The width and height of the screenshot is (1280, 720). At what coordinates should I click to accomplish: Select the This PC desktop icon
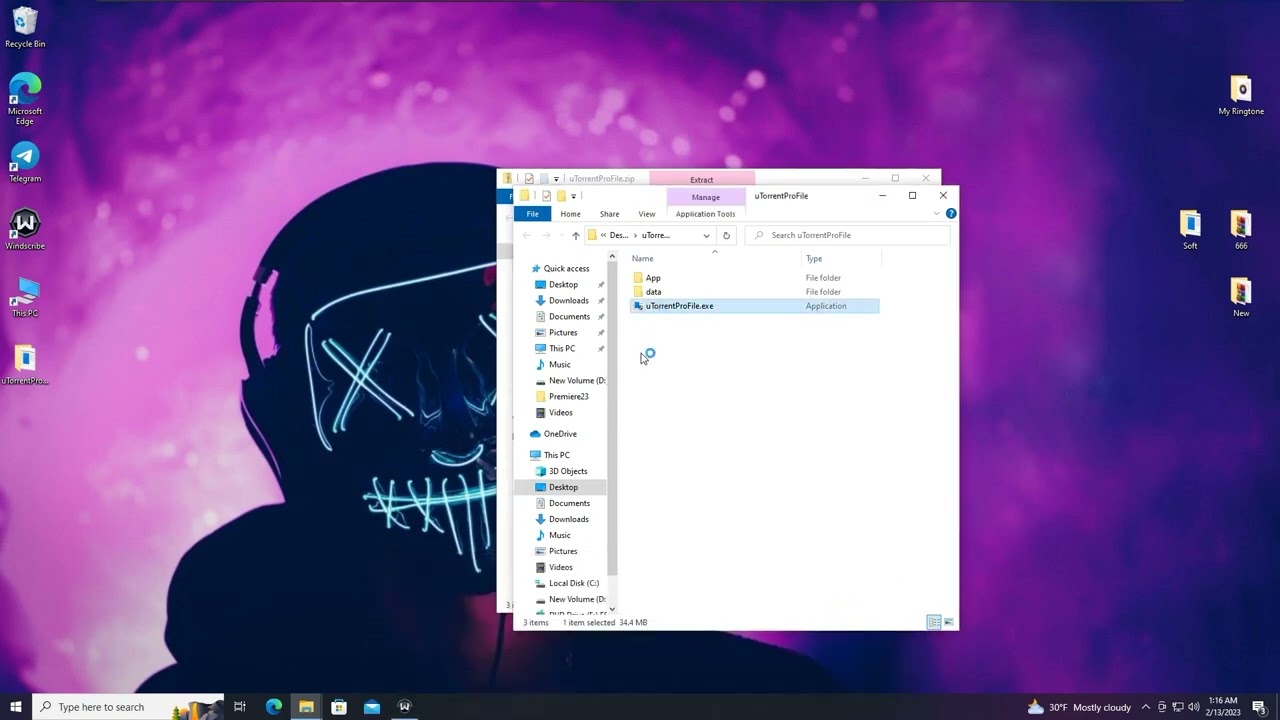(25, 297)
